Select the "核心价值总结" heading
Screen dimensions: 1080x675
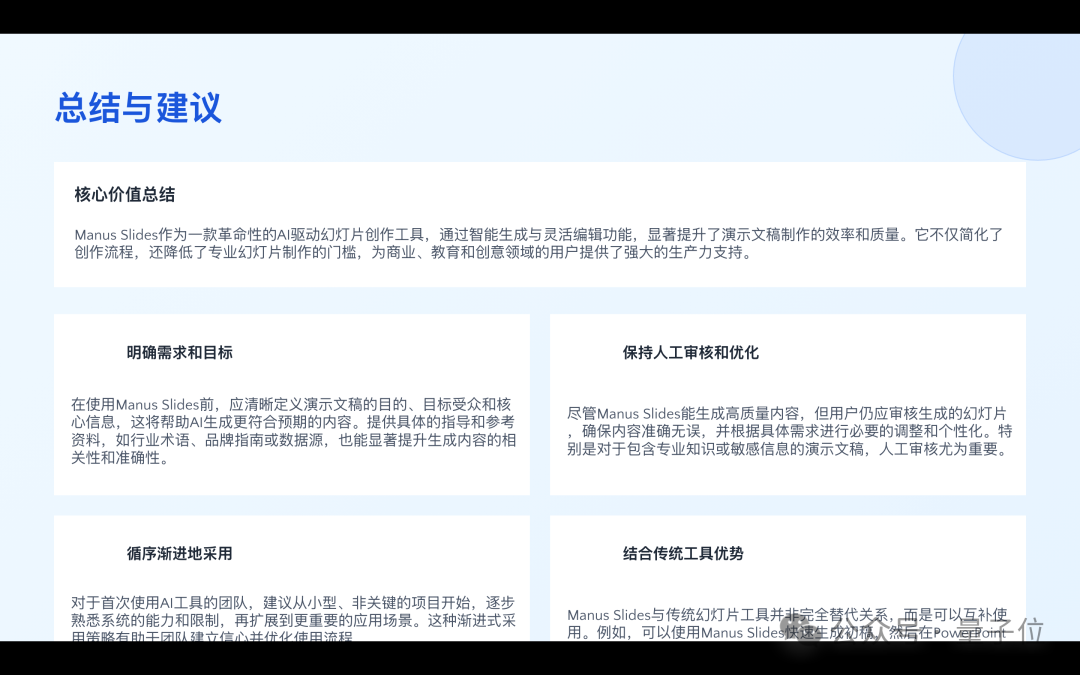tap(125, 195)
